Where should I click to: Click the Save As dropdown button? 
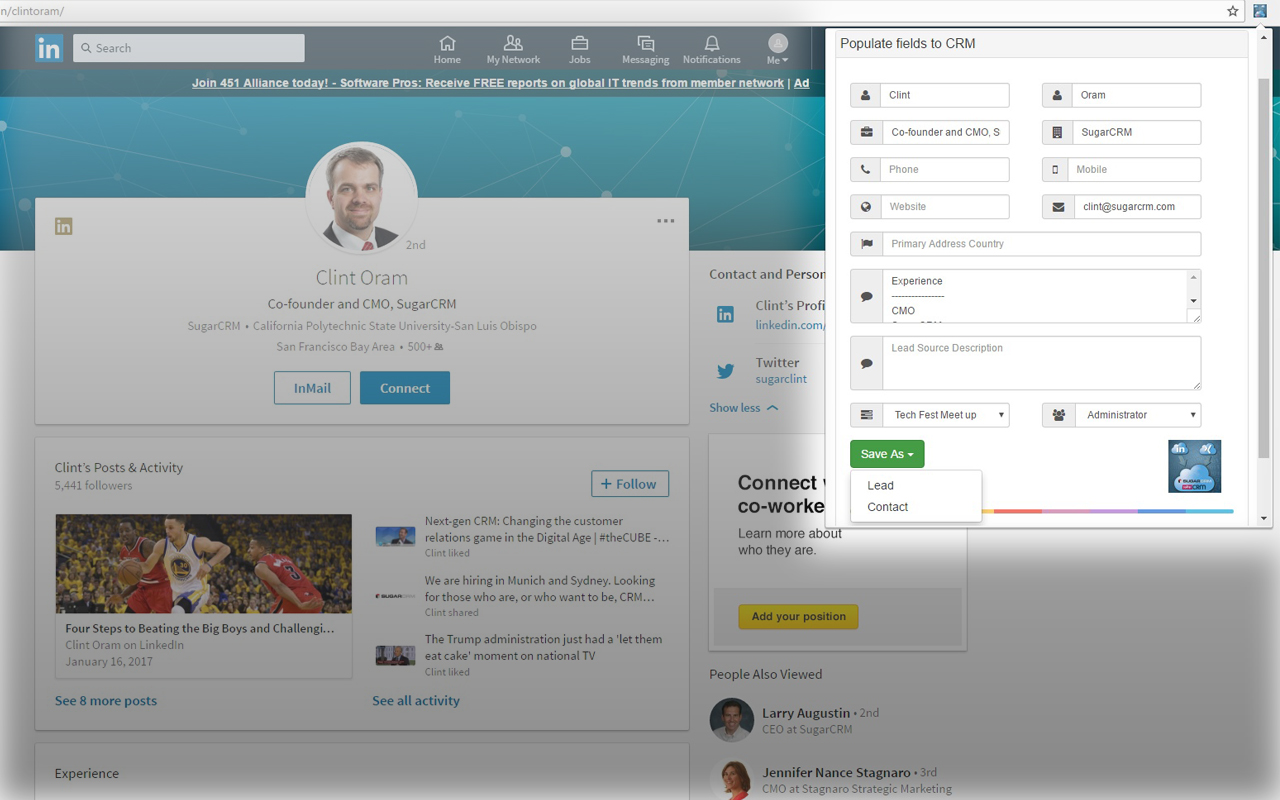pos(887,454)
